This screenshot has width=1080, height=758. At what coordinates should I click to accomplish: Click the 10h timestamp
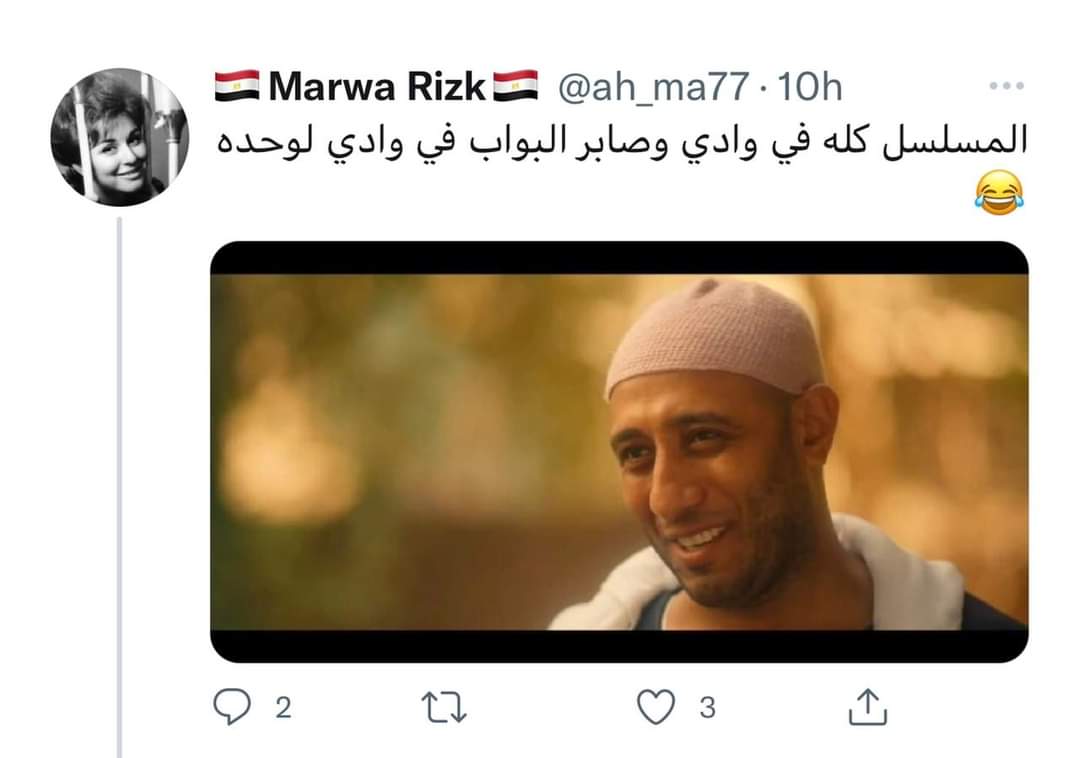(x=809, y=87)
